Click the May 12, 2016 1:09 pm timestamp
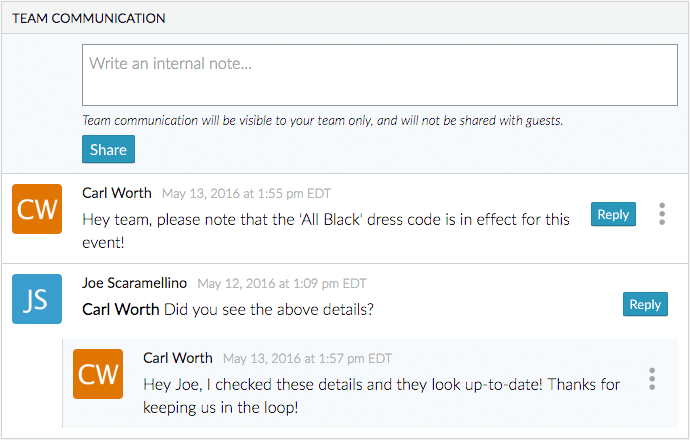The width and height of the screenshot is (690, 440). point(282,284)
